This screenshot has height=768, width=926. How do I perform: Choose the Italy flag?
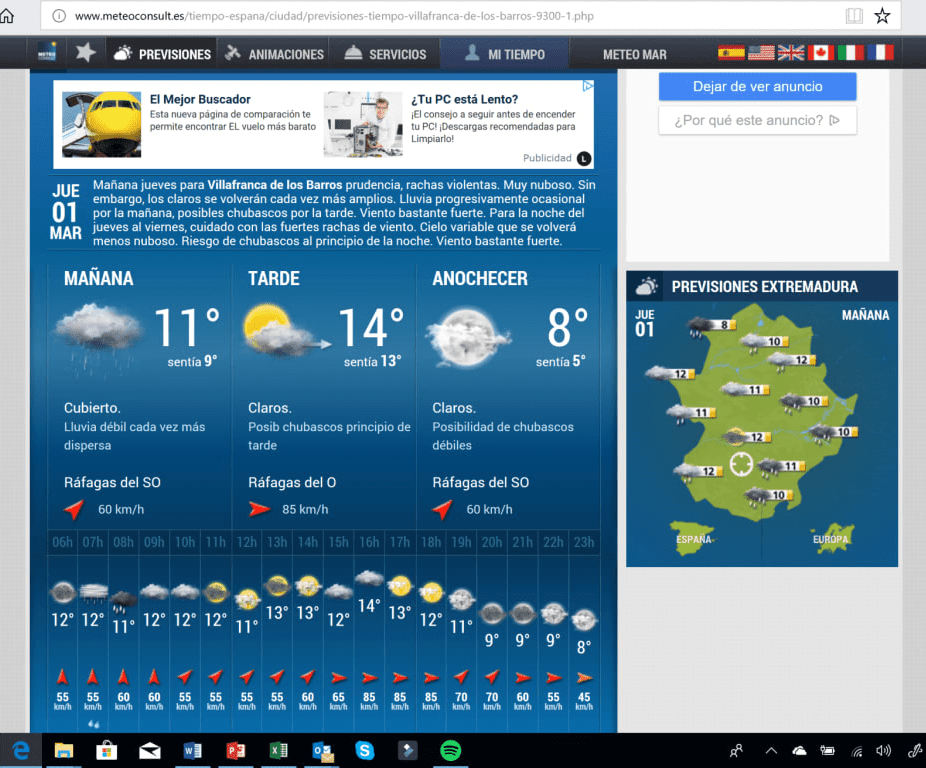point(850,53)
